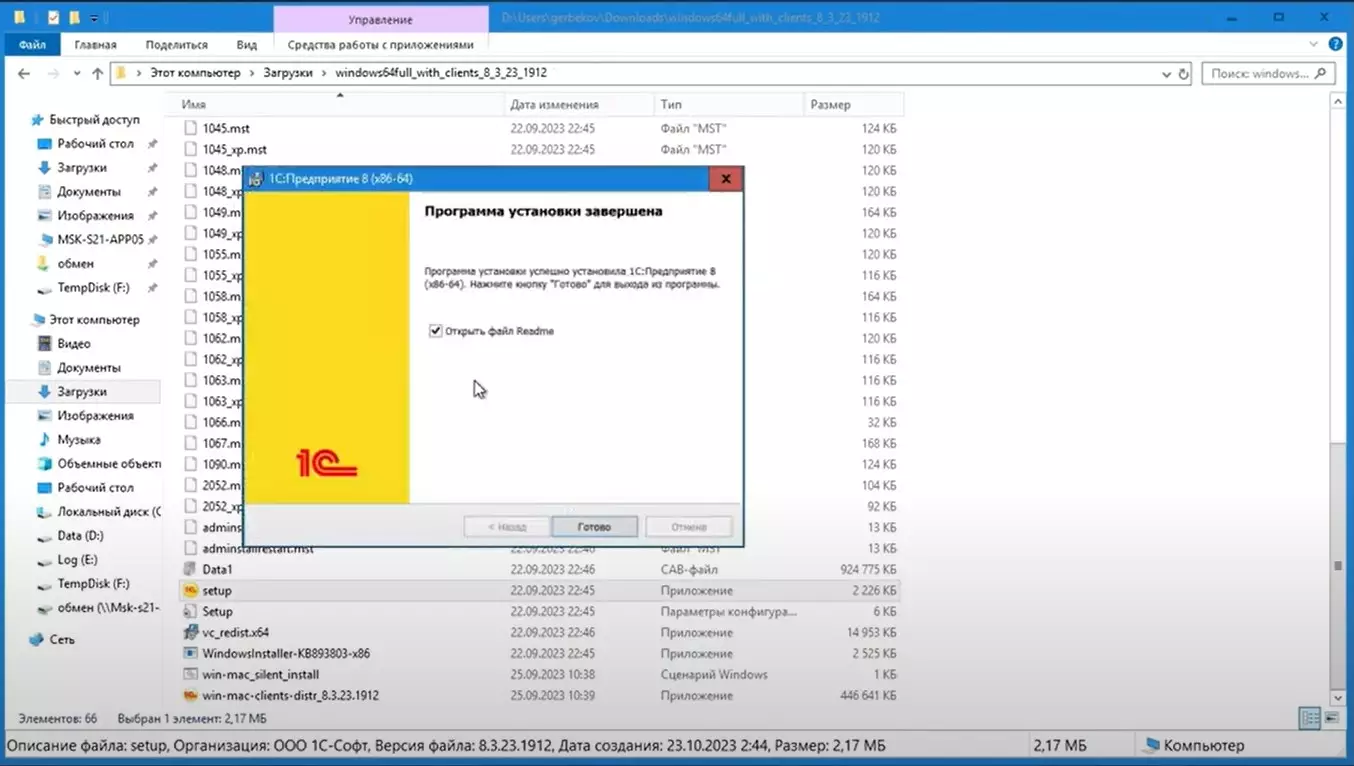Screen dimensions: 1354x766
Task: Select the win-mac_silent_install script file
Action: tap(260, 674)
